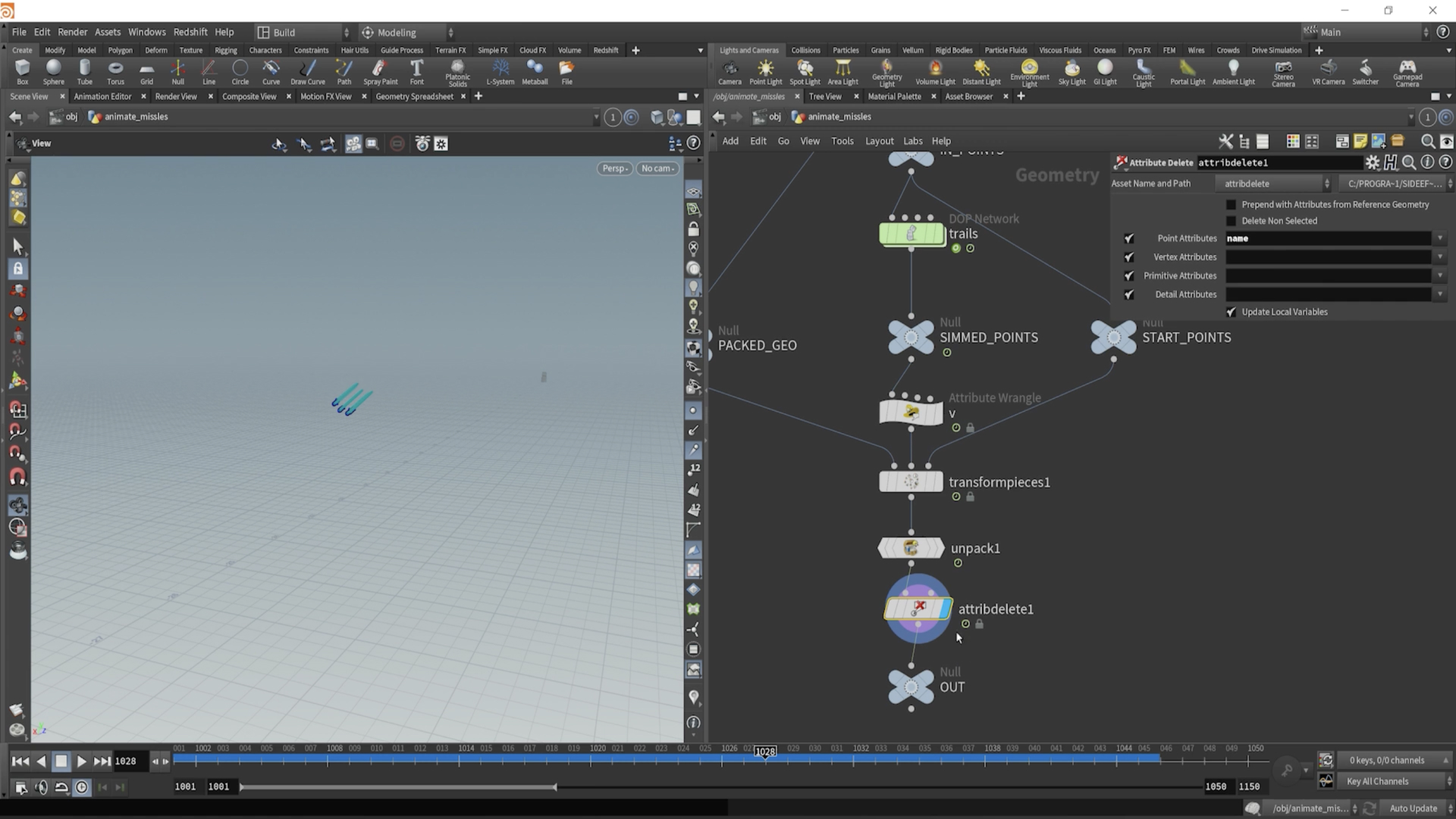Toggle the Detail Attributes checkbox
This screenshot has width=1456, height=819.
(x=1128, y=294)
